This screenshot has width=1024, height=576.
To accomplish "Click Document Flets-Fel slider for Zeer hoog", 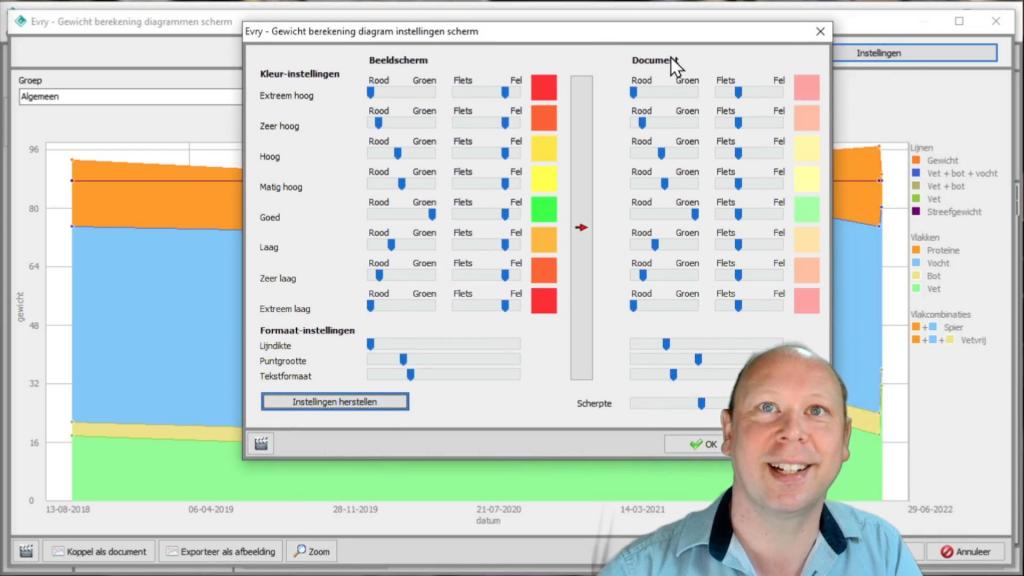I will (749, 123).
